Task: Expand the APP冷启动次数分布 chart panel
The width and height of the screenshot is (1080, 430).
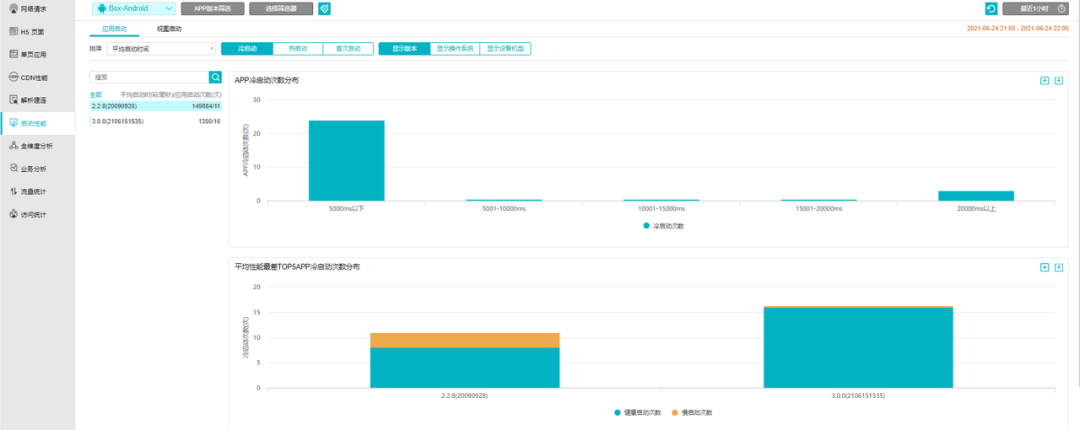Action: click(1044, 81)
